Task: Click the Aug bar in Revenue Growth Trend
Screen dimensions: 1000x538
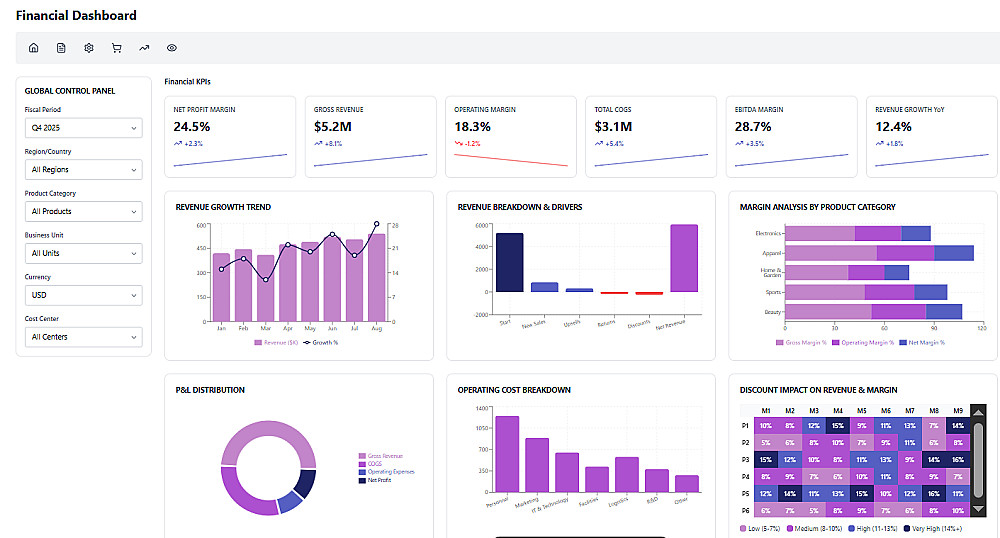Action: [x=377, y=278]
